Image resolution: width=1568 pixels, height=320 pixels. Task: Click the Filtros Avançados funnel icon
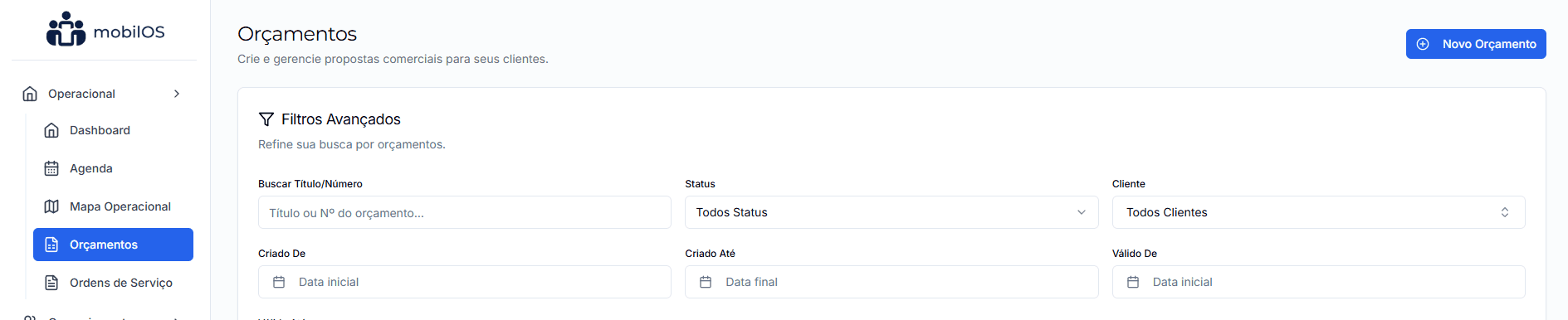266,119
